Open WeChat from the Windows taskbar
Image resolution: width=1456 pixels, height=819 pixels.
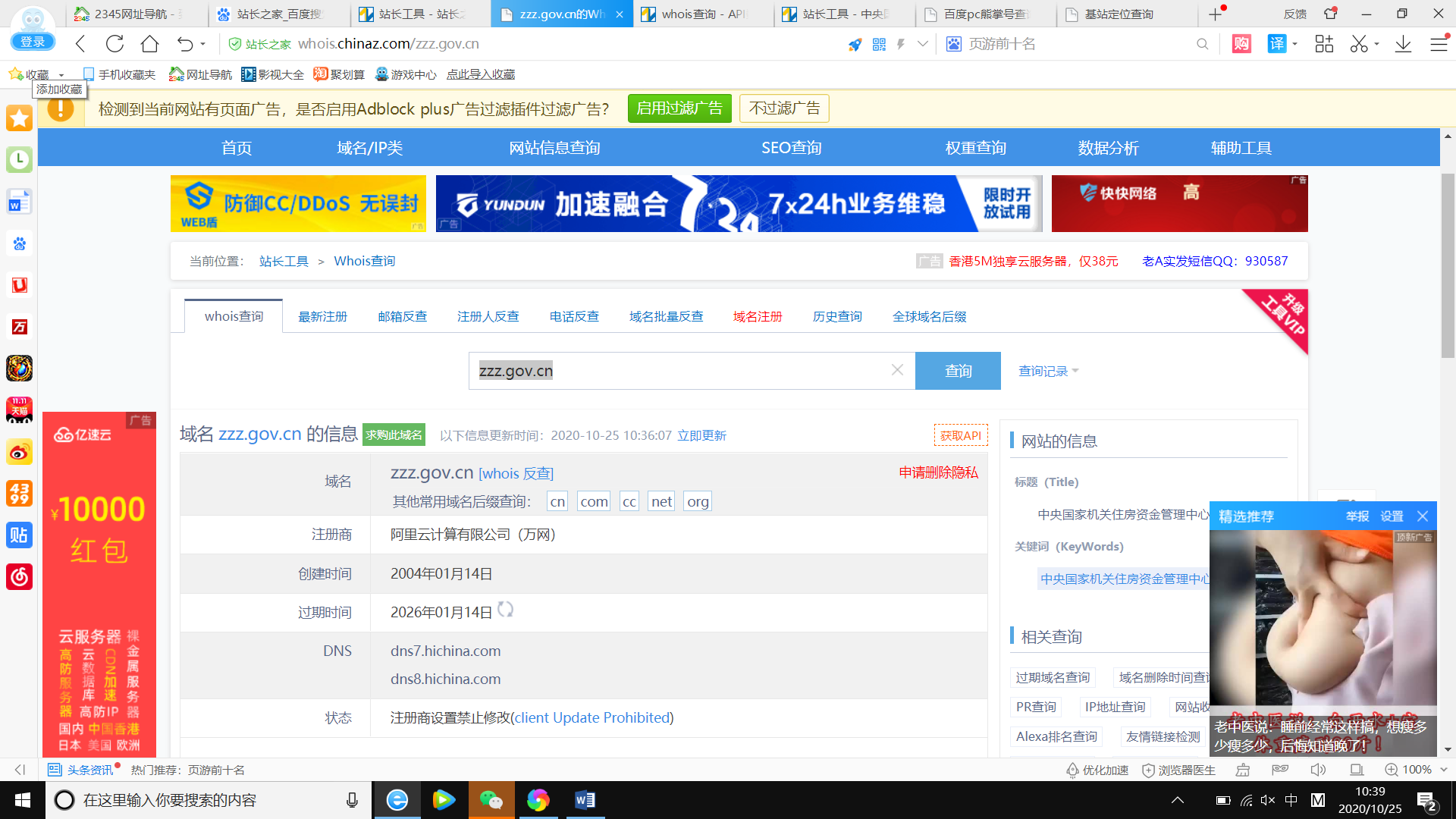click(491, 800)
